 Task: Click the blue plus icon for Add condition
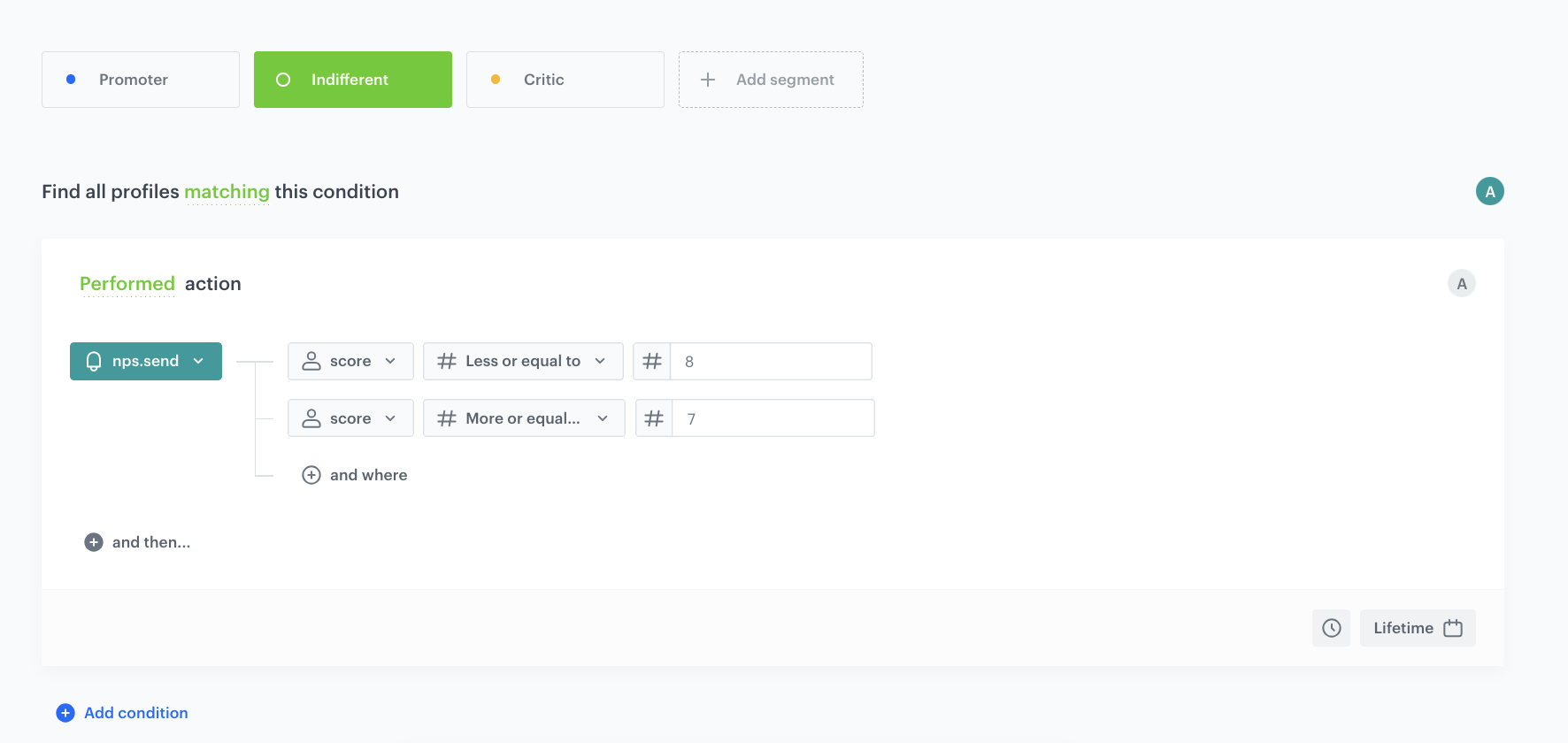tap(65, 713)
